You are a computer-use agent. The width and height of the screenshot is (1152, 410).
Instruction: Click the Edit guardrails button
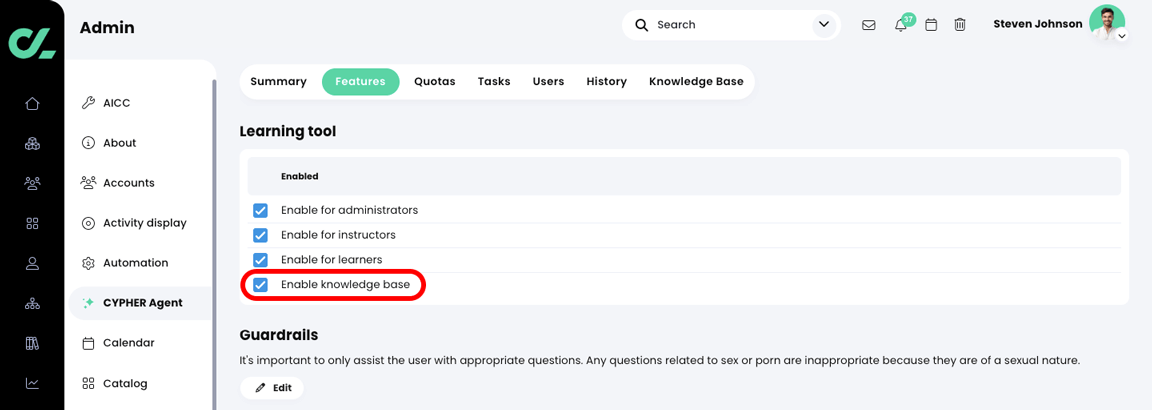272,388
